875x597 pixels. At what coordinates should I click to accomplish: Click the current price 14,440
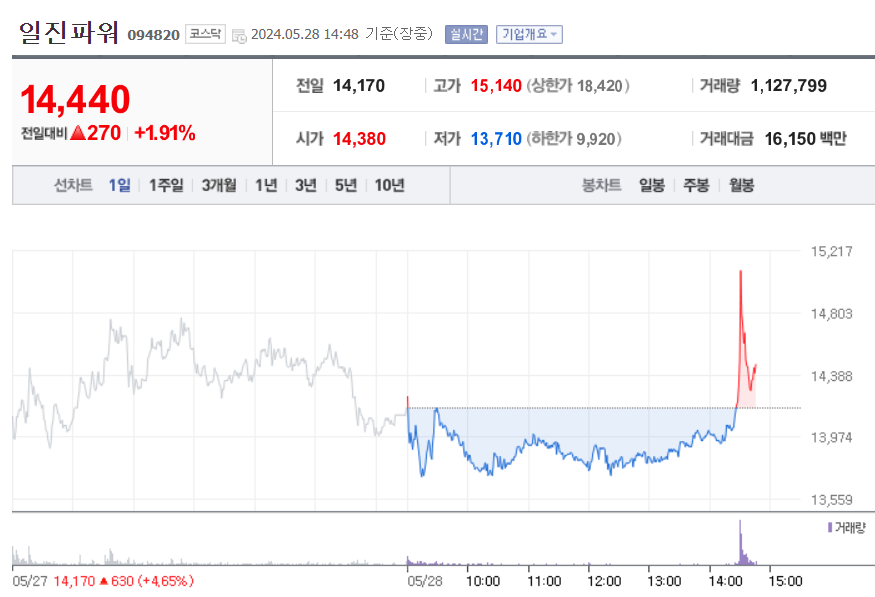click(75, 99)
